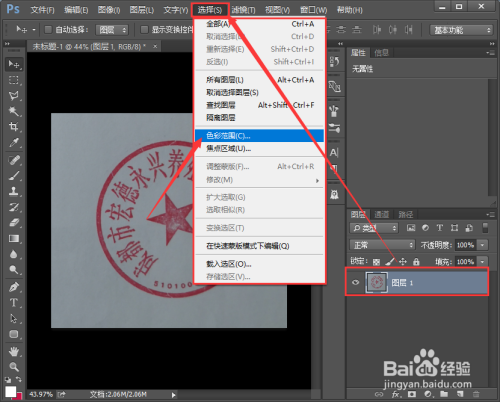The image size is (500, 402).
Task: Open the Character panel icon
Action: [334, 153]
